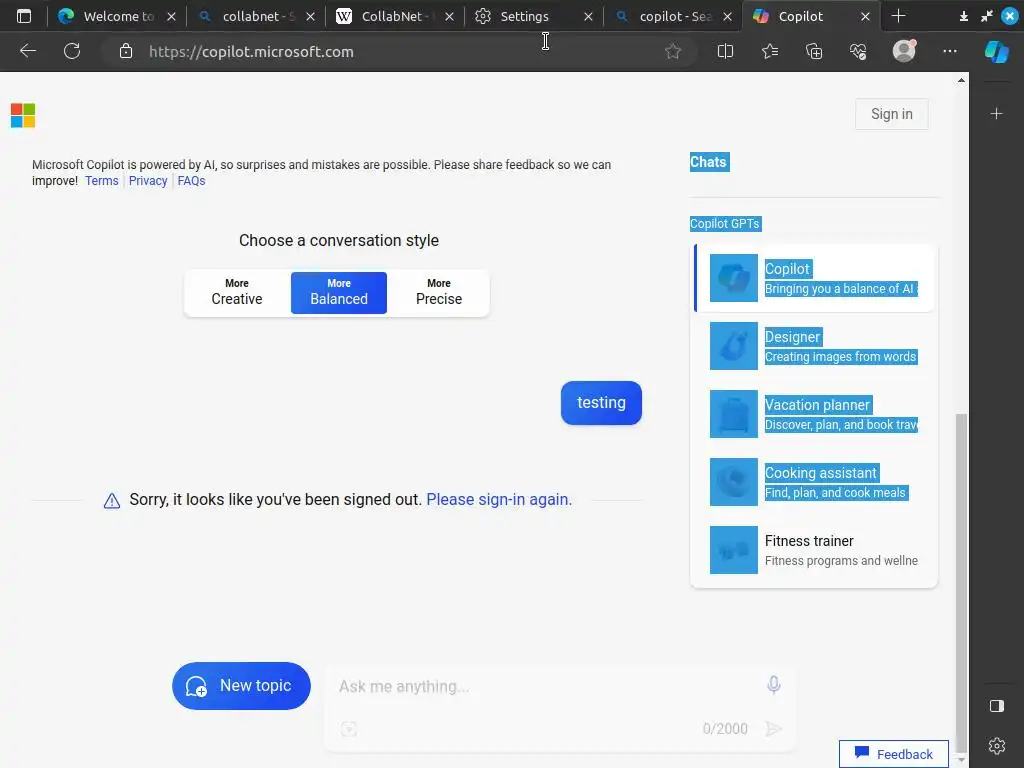The width and height of the screenshot is (1024, 768).
Task: Click the Chats heading
Action: point(709,162)
